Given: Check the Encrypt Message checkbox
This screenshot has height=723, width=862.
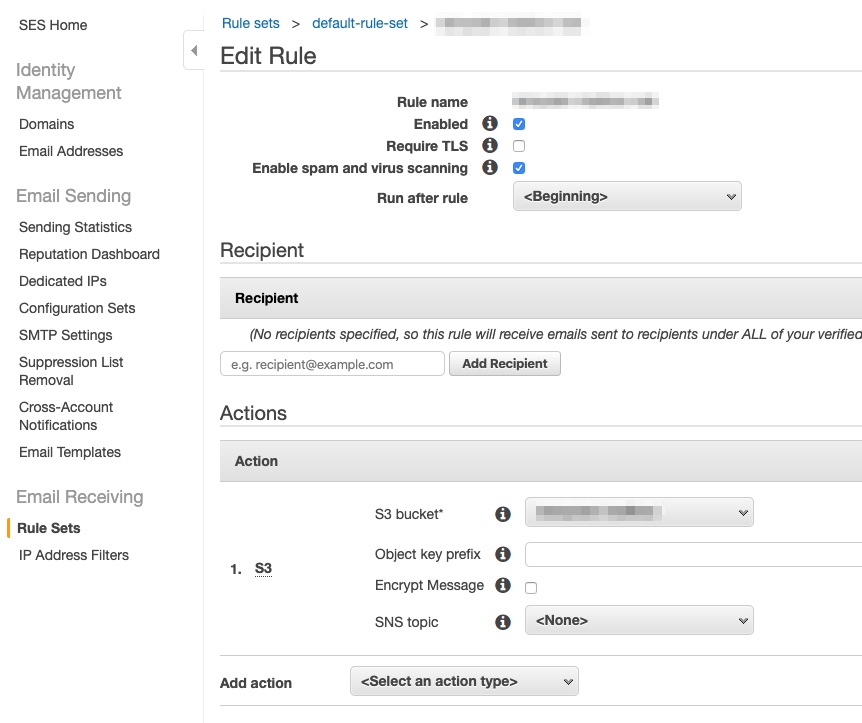Looking at the screenshot, I should [531, 588].
